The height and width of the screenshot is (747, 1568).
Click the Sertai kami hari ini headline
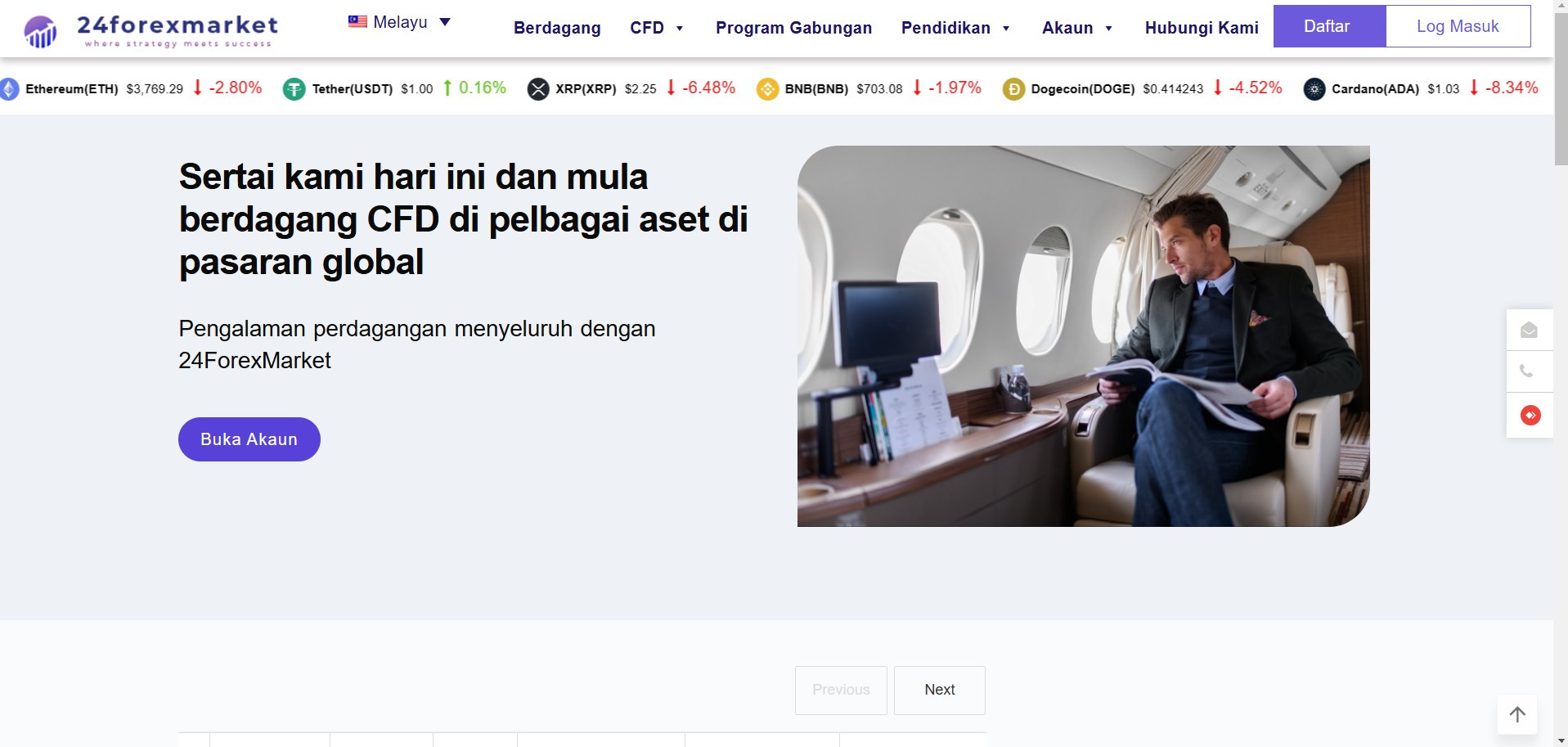(463, 219)
